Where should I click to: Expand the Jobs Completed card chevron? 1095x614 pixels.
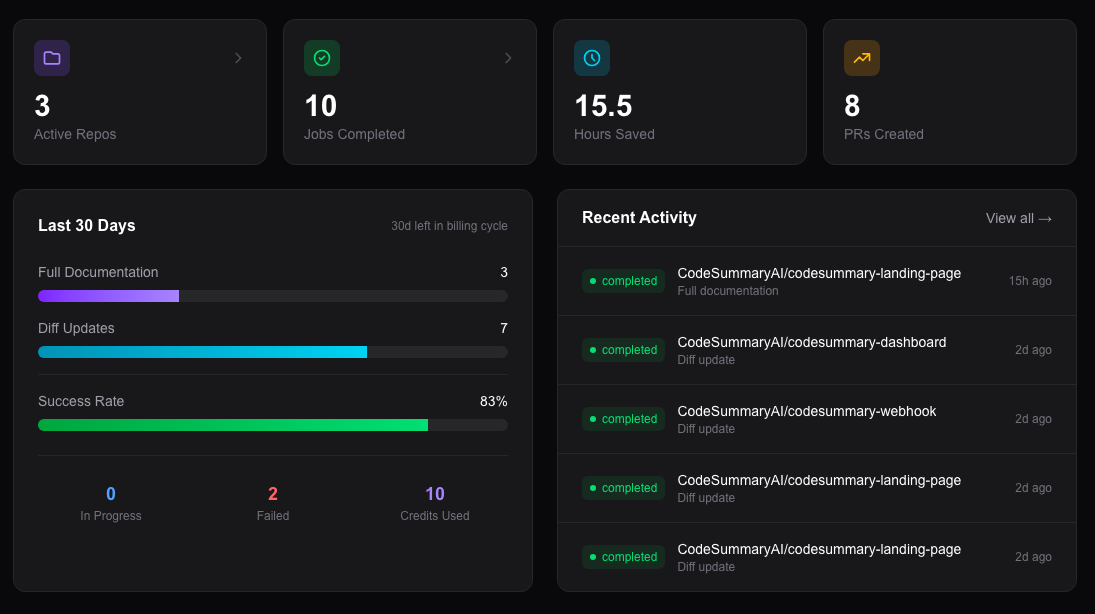click(508, 58)
